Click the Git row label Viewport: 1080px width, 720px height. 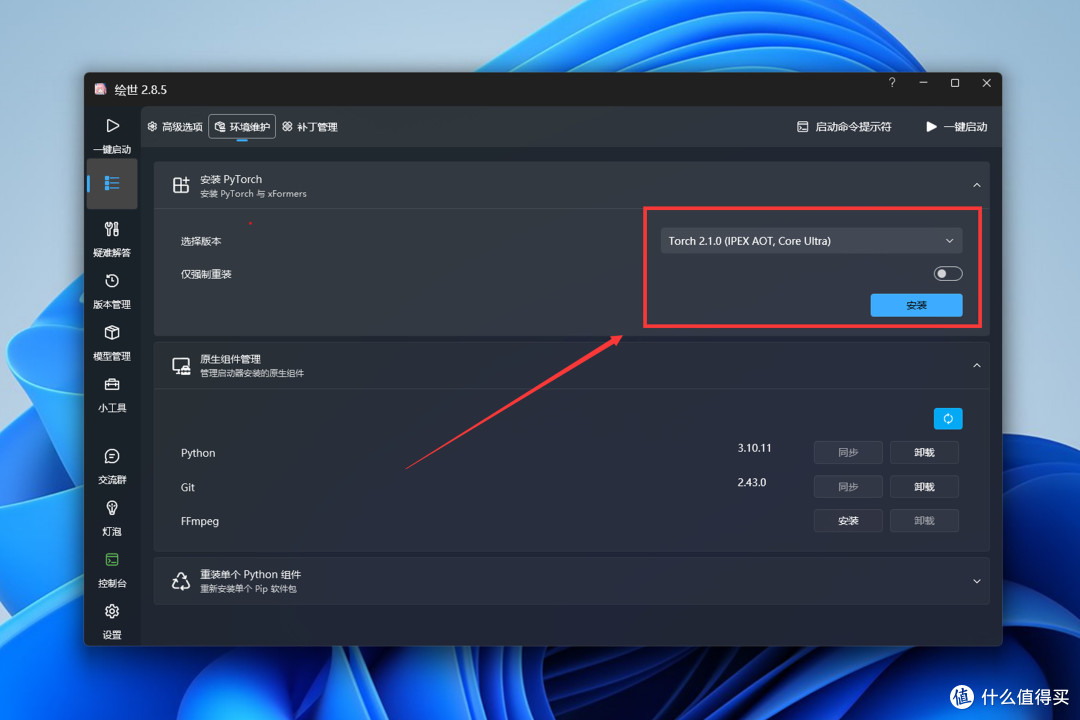[187, 487]
